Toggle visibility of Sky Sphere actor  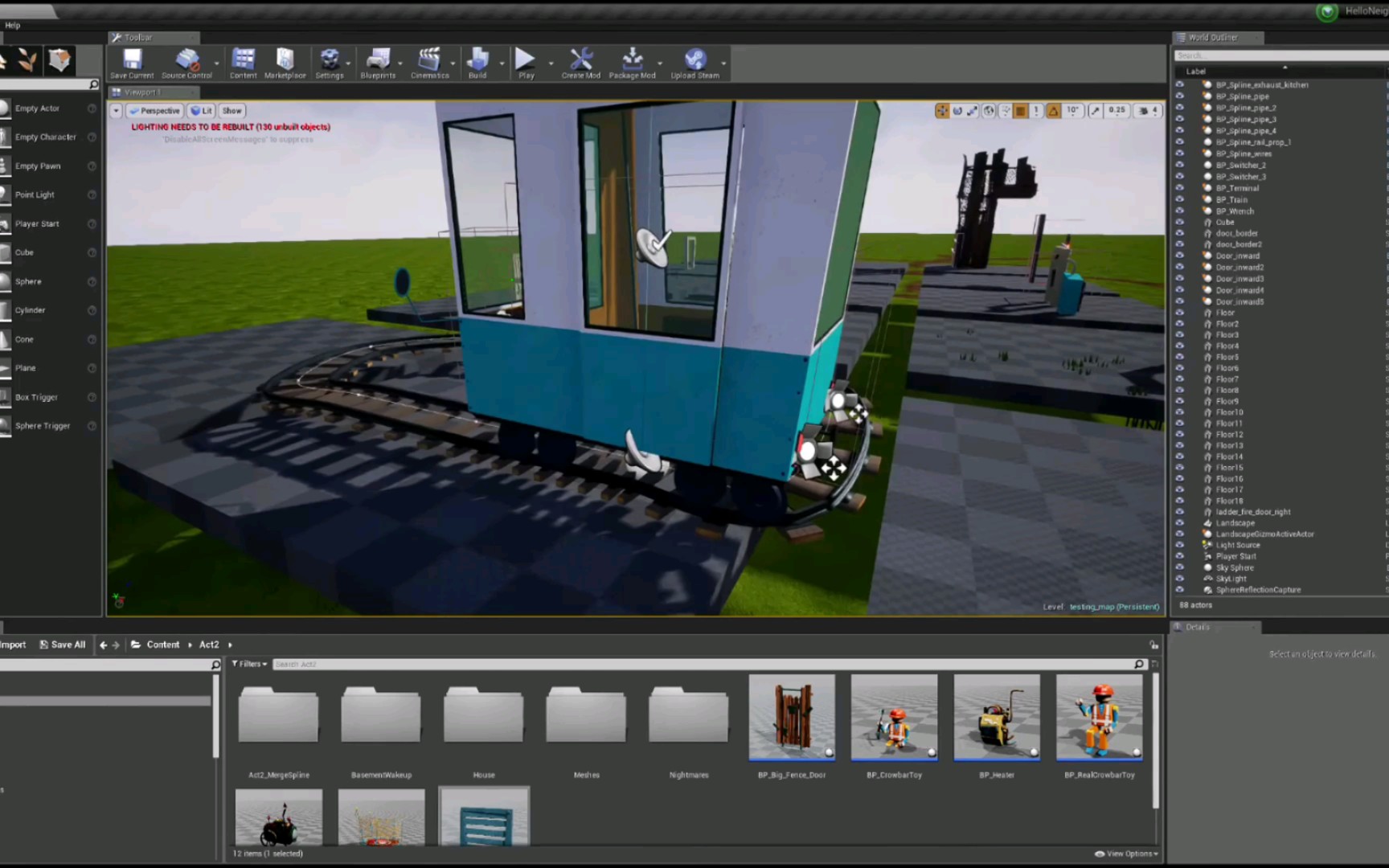(1179, 567)
